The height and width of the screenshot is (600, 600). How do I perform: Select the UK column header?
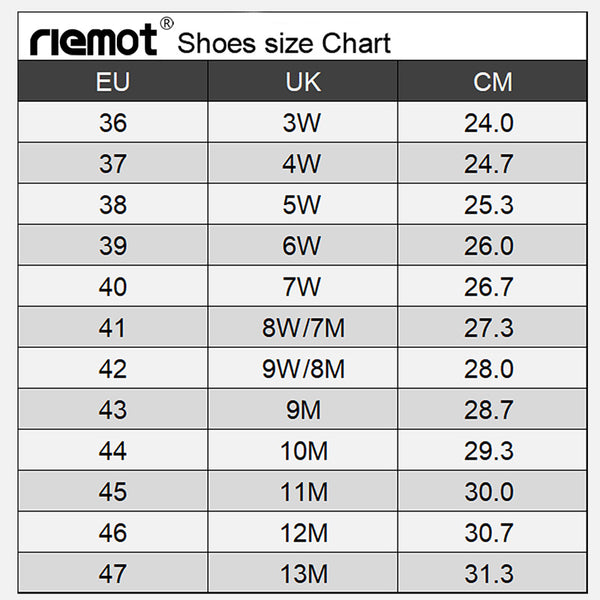click(x=303, y=81)
